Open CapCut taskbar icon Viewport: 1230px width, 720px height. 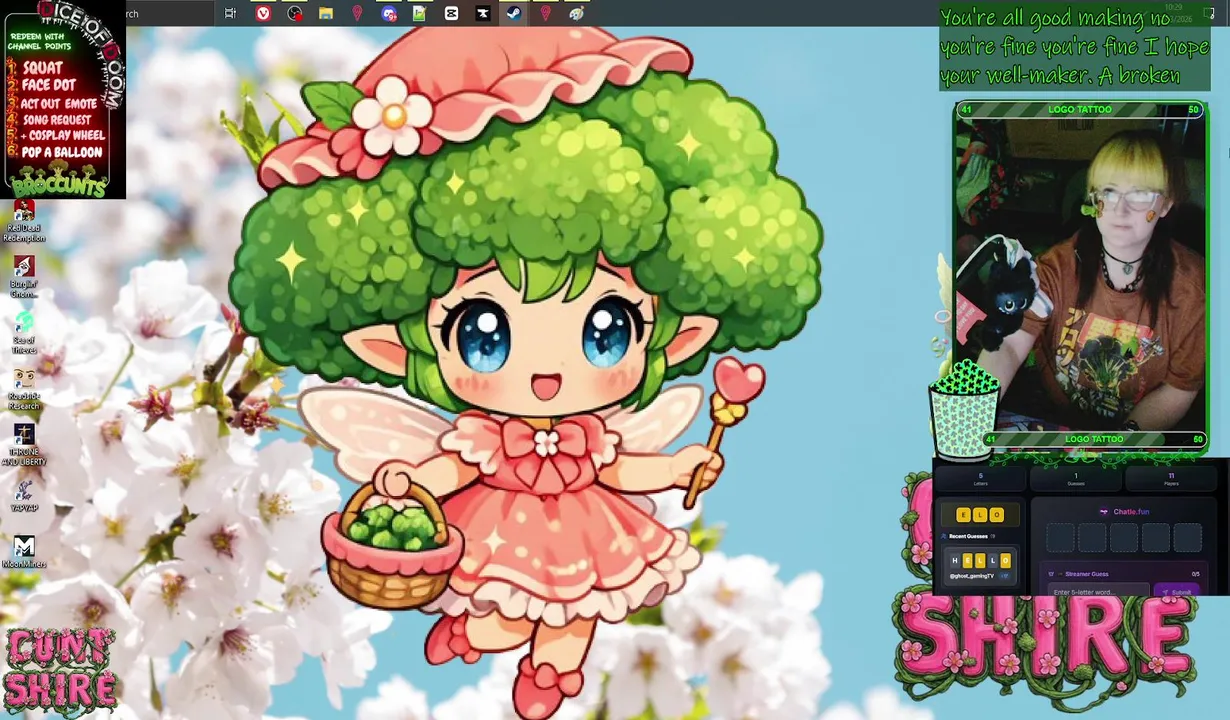(x=451, y=13)
